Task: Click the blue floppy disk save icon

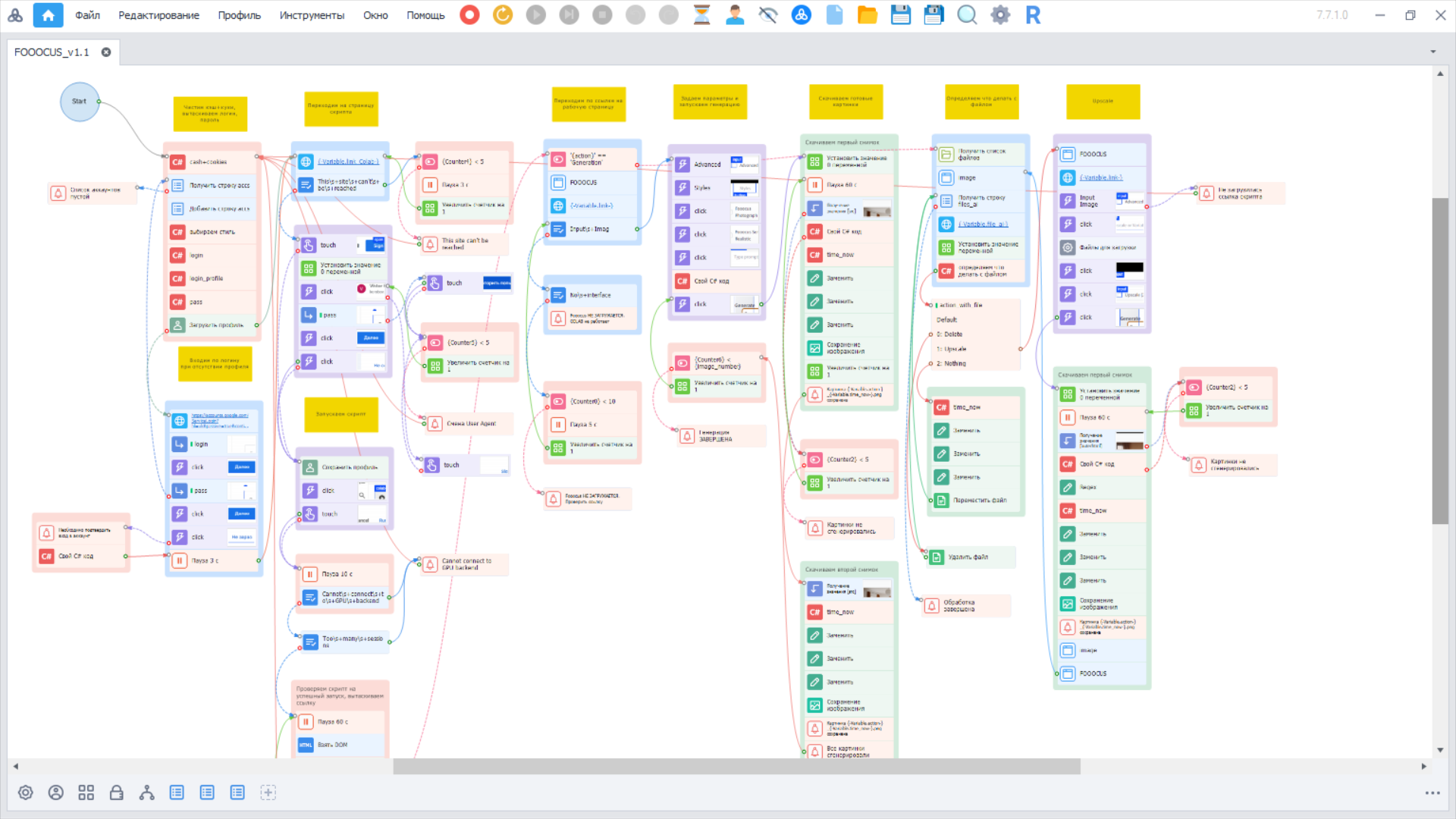Action: (x=900, y=14)
